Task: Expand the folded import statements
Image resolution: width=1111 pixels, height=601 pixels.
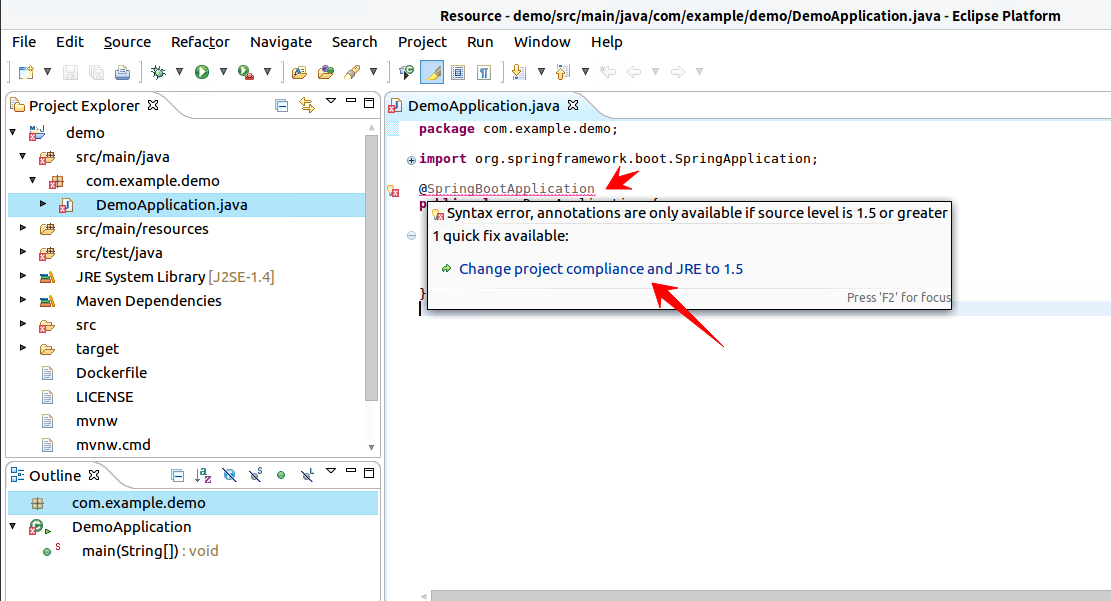Action: point(411,160)
